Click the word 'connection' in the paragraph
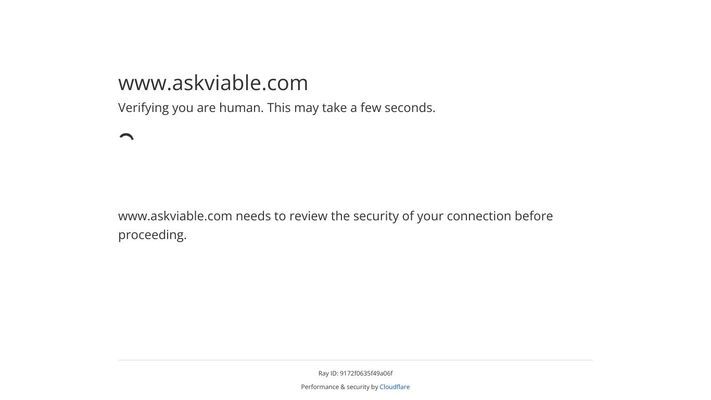Viewport: 711px width, 400px height. pyautogui.click(x=479, y=216)
